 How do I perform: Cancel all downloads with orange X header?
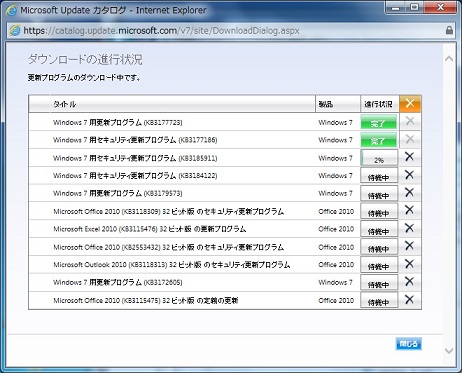[x=410, y=104]
